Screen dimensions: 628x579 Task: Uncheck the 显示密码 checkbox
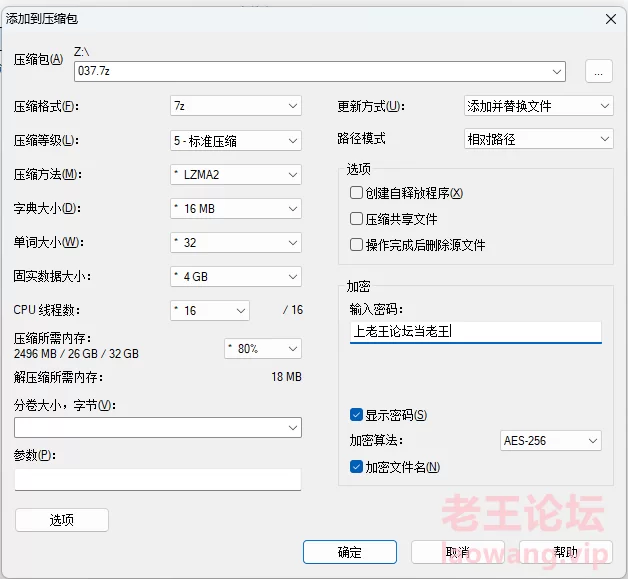(357, 415)
